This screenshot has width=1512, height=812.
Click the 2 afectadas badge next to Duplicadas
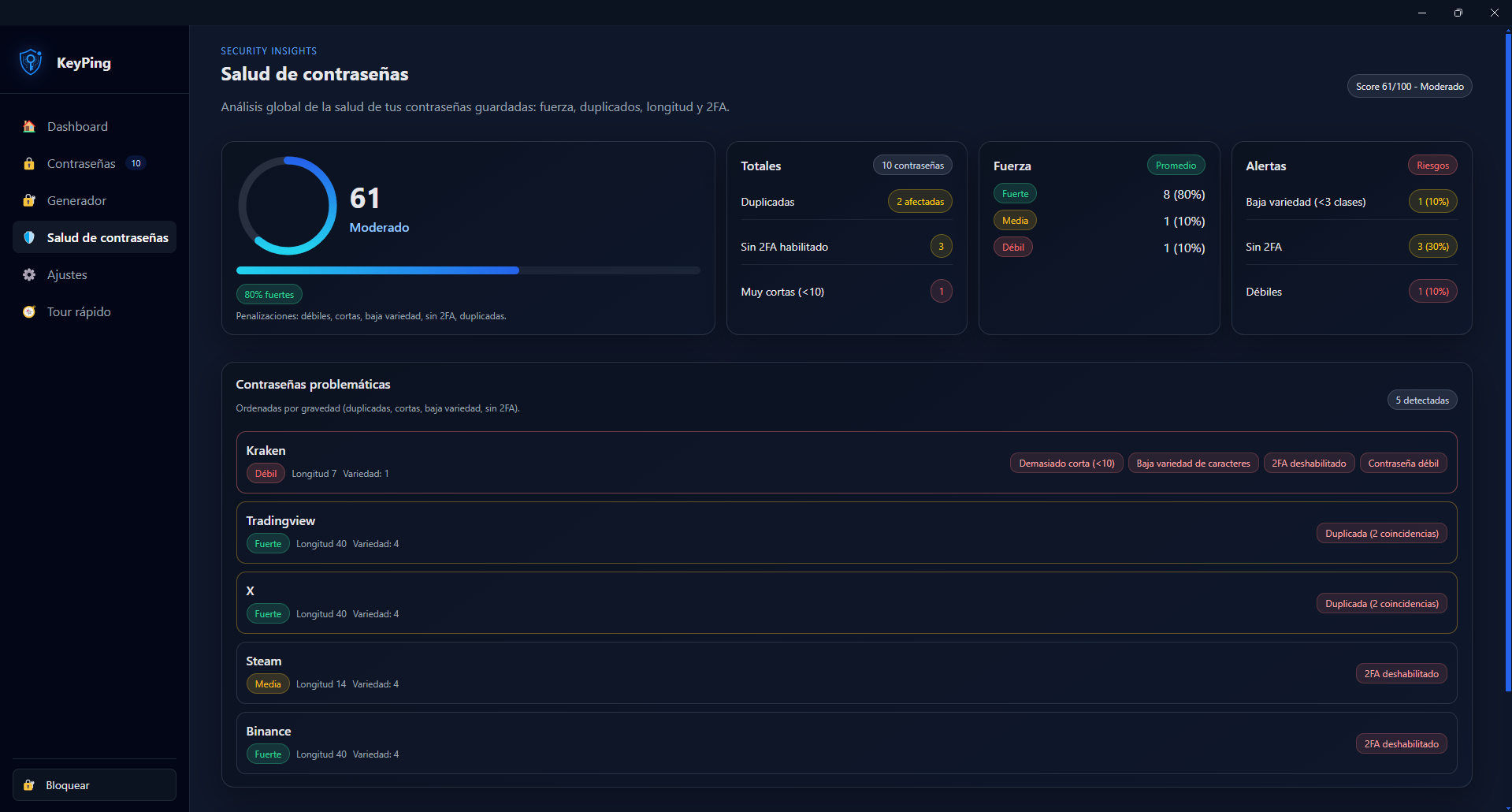(919, 201)
